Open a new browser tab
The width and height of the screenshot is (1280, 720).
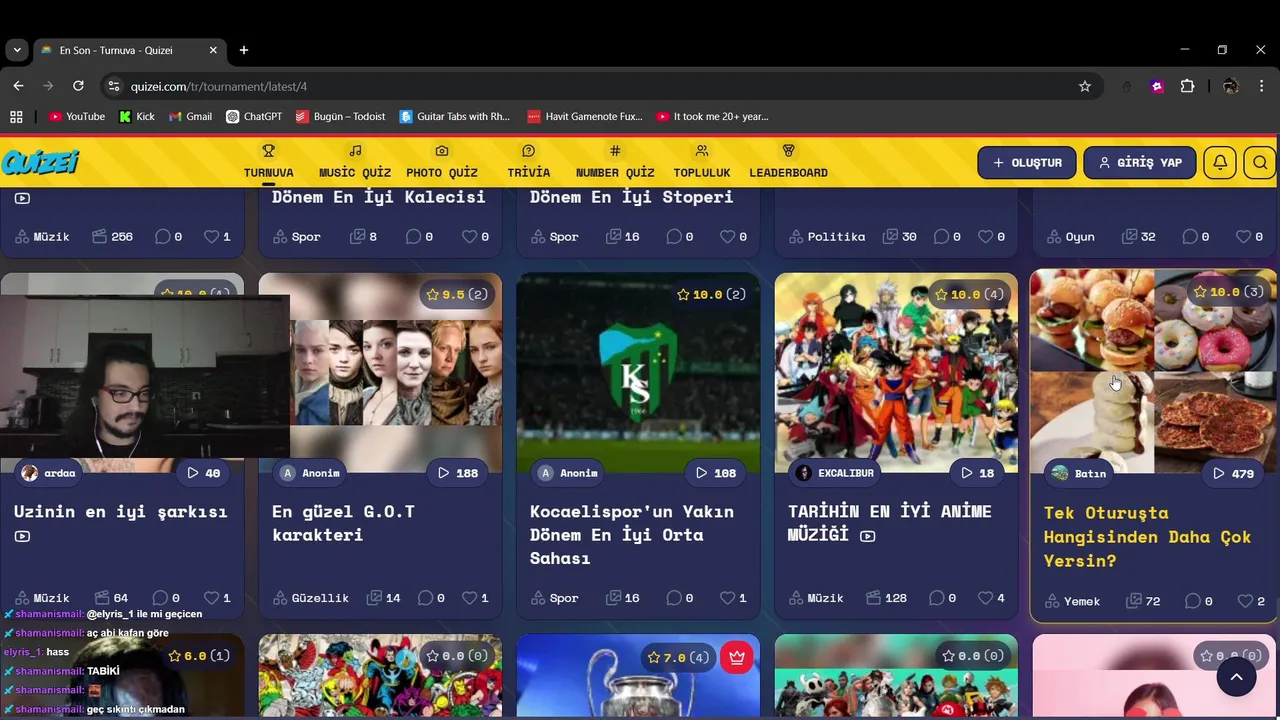click(x=244, y=50)
